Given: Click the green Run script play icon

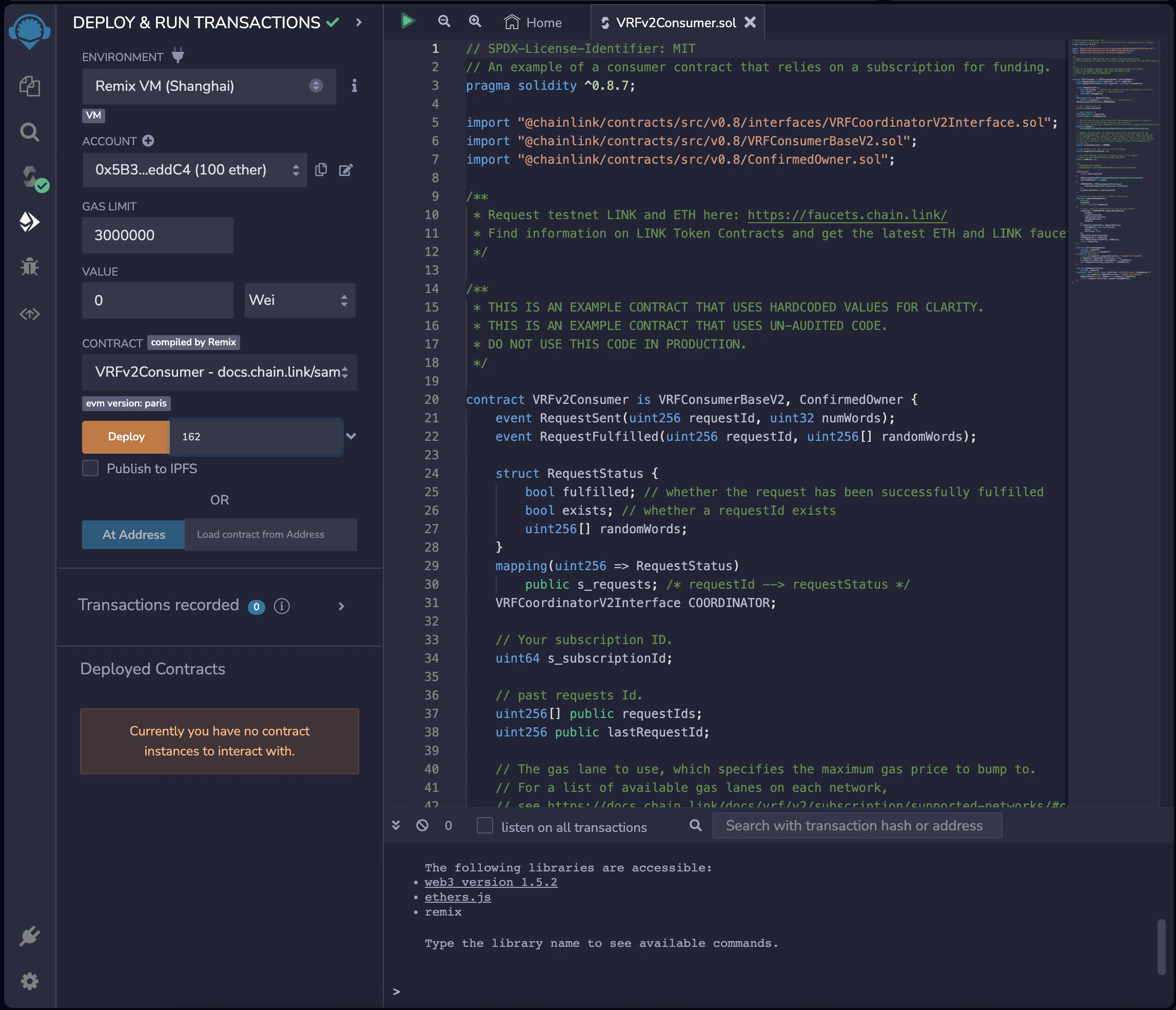Looking at the screenshot, I should click(407, 22).
